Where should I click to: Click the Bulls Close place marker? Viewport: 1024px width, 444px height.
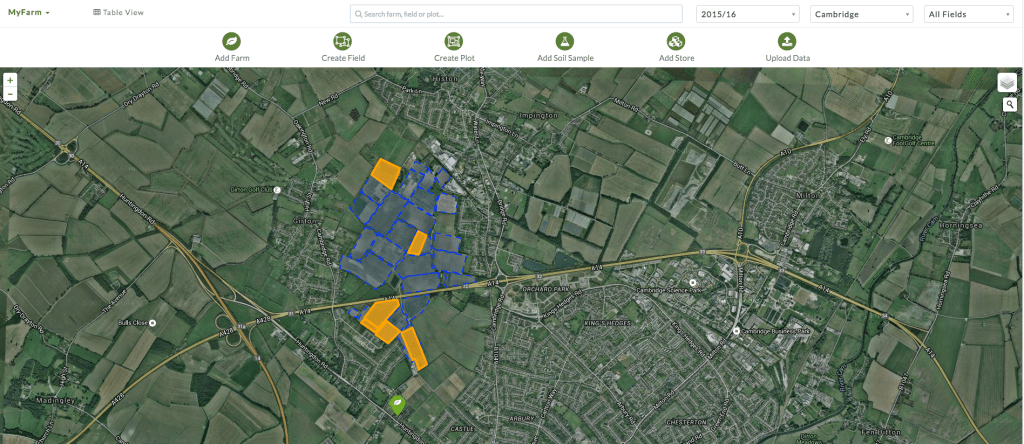pyautogui.click(x=152, y=323)
